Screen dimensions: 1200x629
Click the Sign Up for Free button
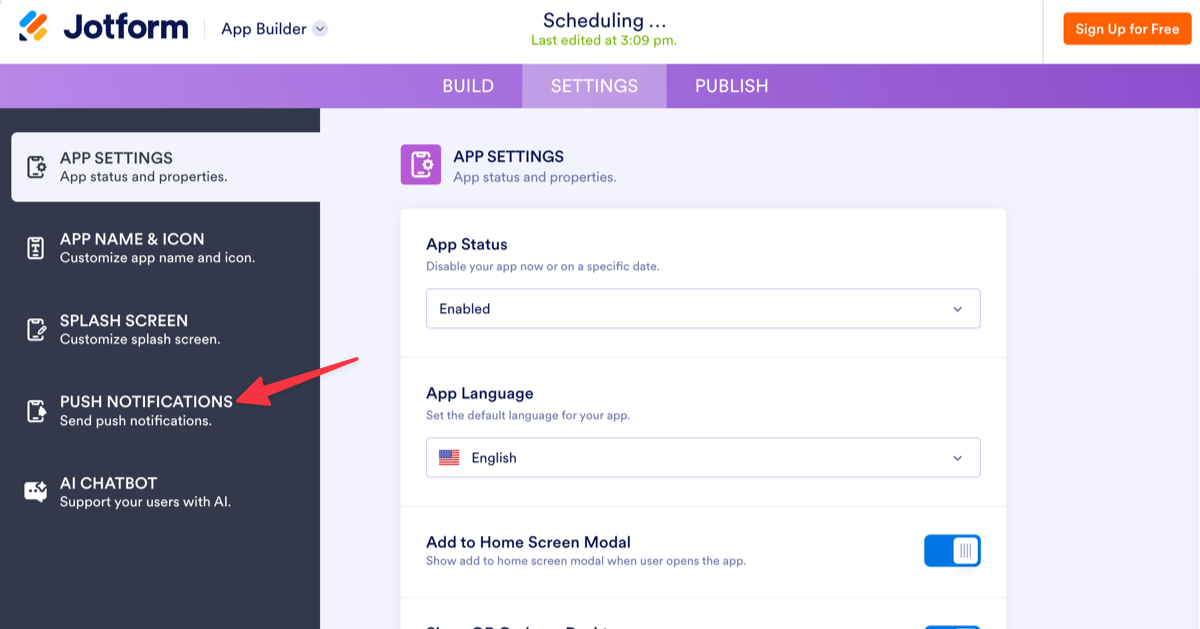(x=1126, y=29)
